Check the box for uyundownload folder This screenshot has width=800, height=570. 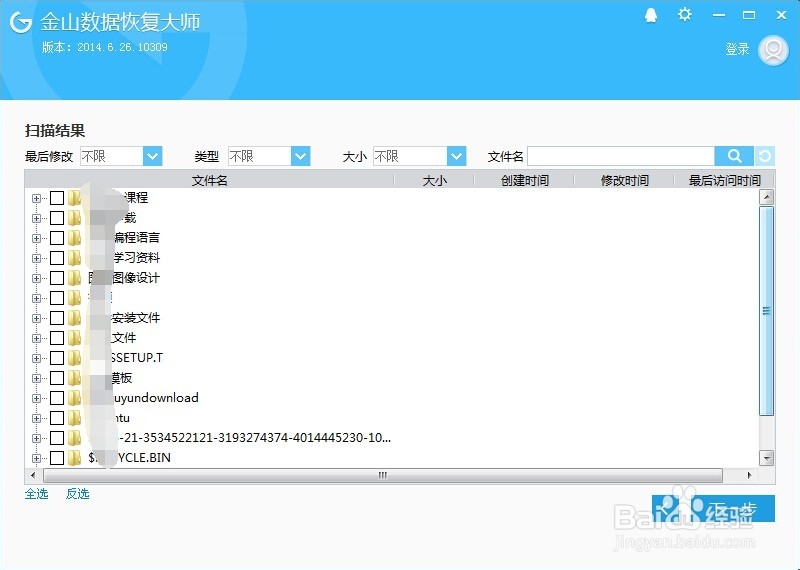(x=57, y=398)
